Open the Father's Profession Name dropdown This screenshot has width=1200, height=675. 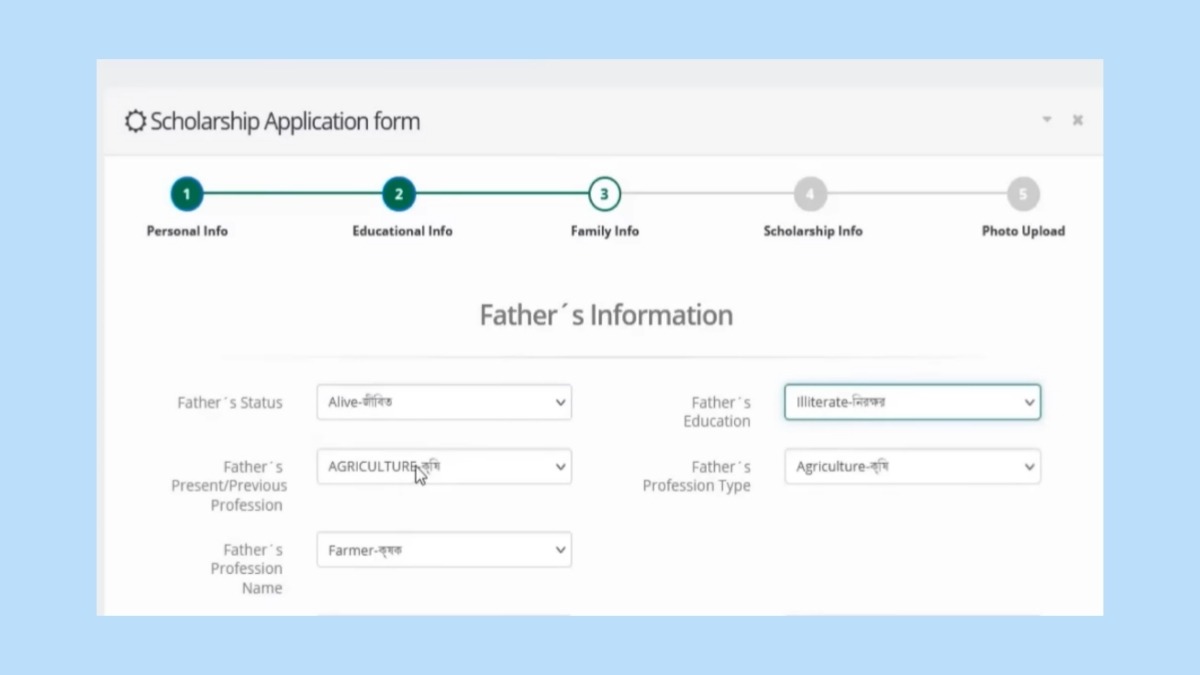tap(444, 550)
